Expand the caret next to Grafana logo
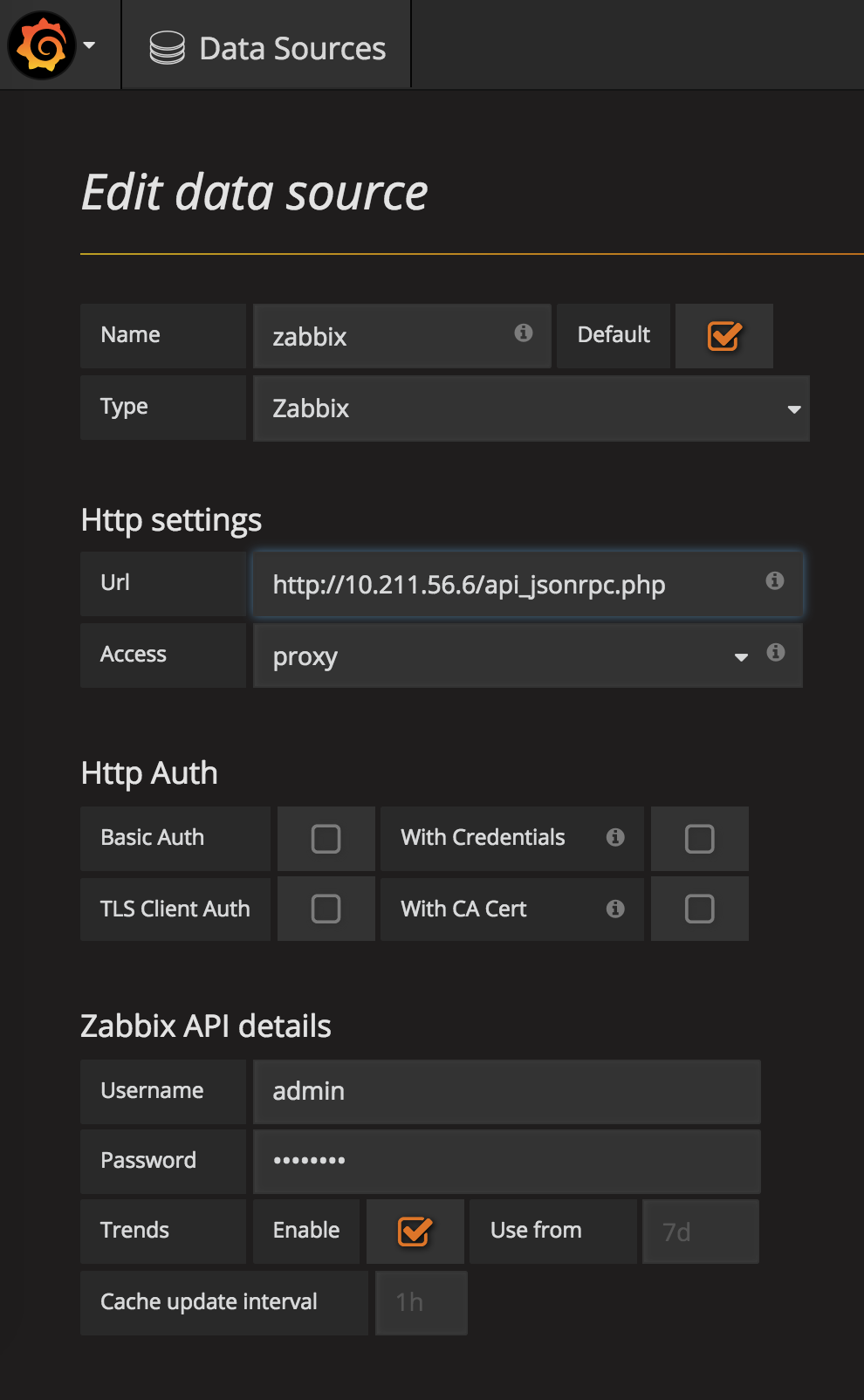This screenshot has width=864, height=1400. (89, 45)
